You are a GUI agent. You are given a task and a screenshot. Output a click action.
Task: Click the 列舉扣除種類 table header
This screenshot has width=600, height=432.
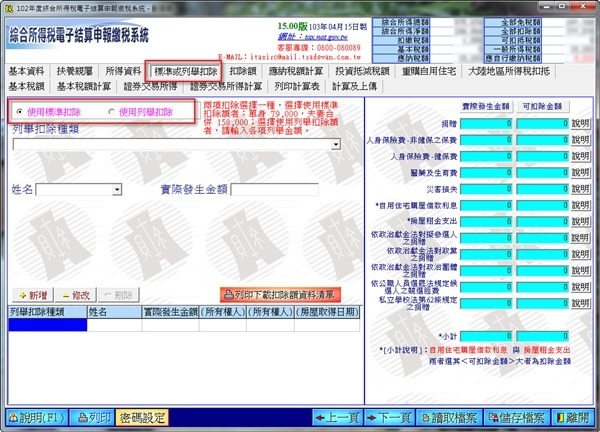(x=48, y=312)
